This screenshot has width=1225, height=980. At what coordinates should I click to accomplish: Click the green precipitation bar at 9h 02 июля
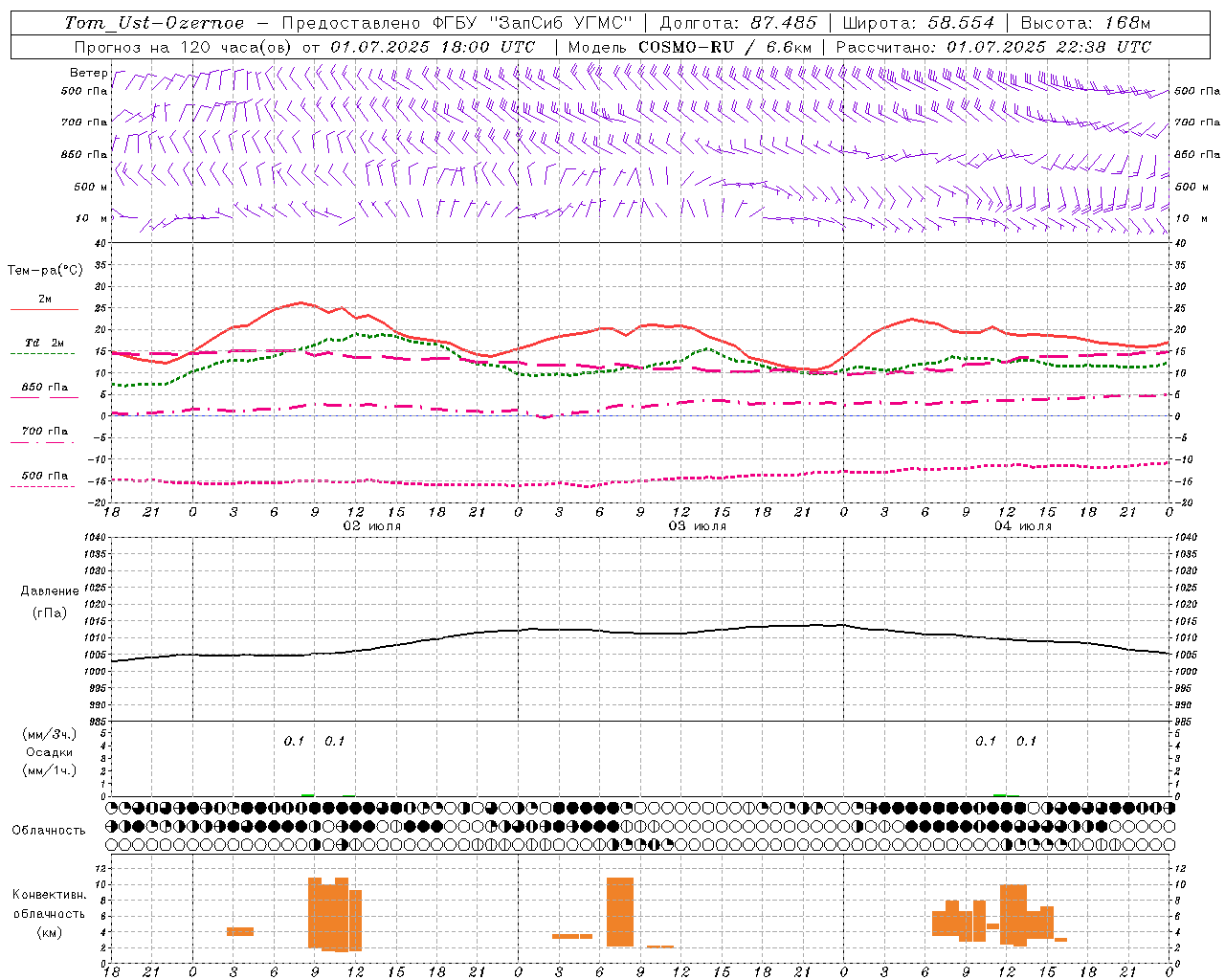pyautogui.click(x=307, y=794)
